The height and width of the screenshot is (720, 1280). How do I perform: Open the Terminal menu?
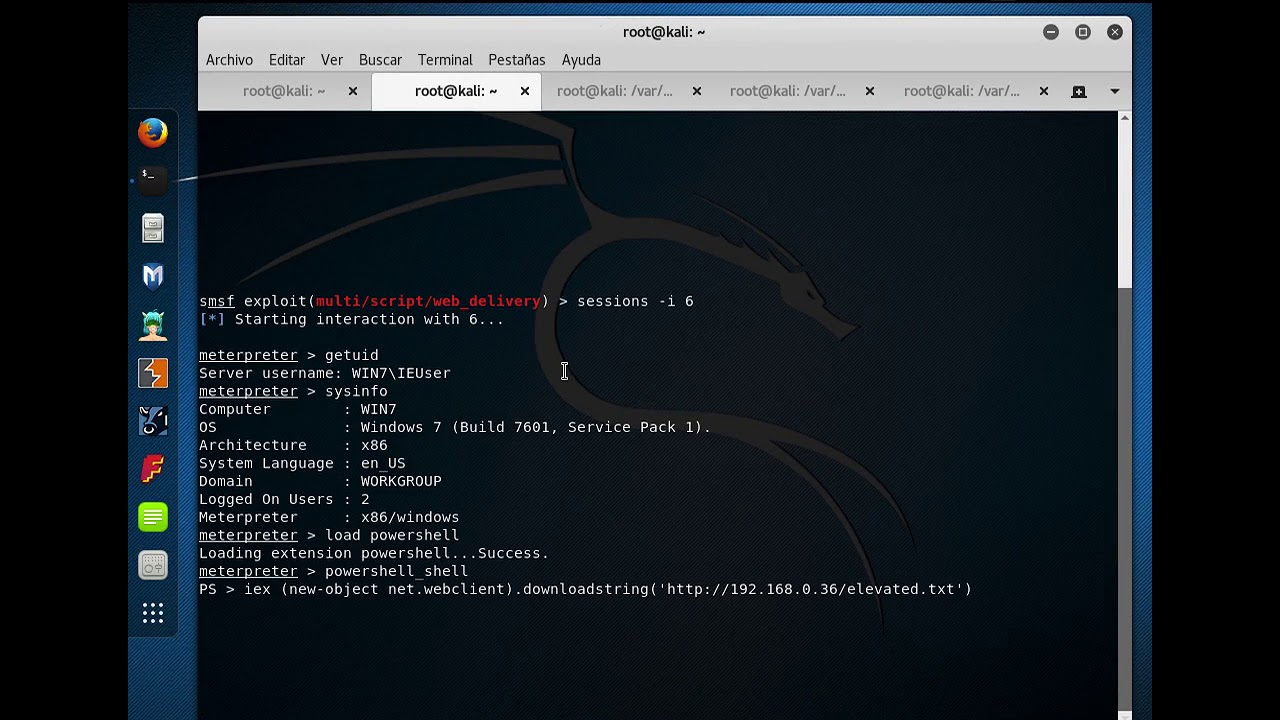pyautogui.click(x=445, y=60)
